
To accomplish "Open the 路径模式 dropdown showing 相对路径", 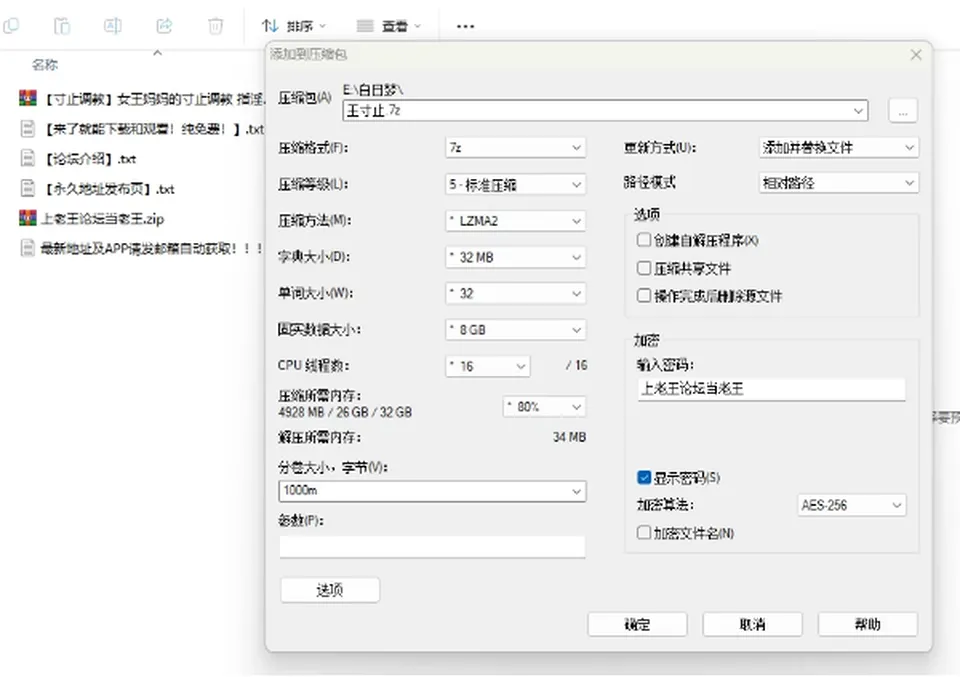I will (839, 182).
